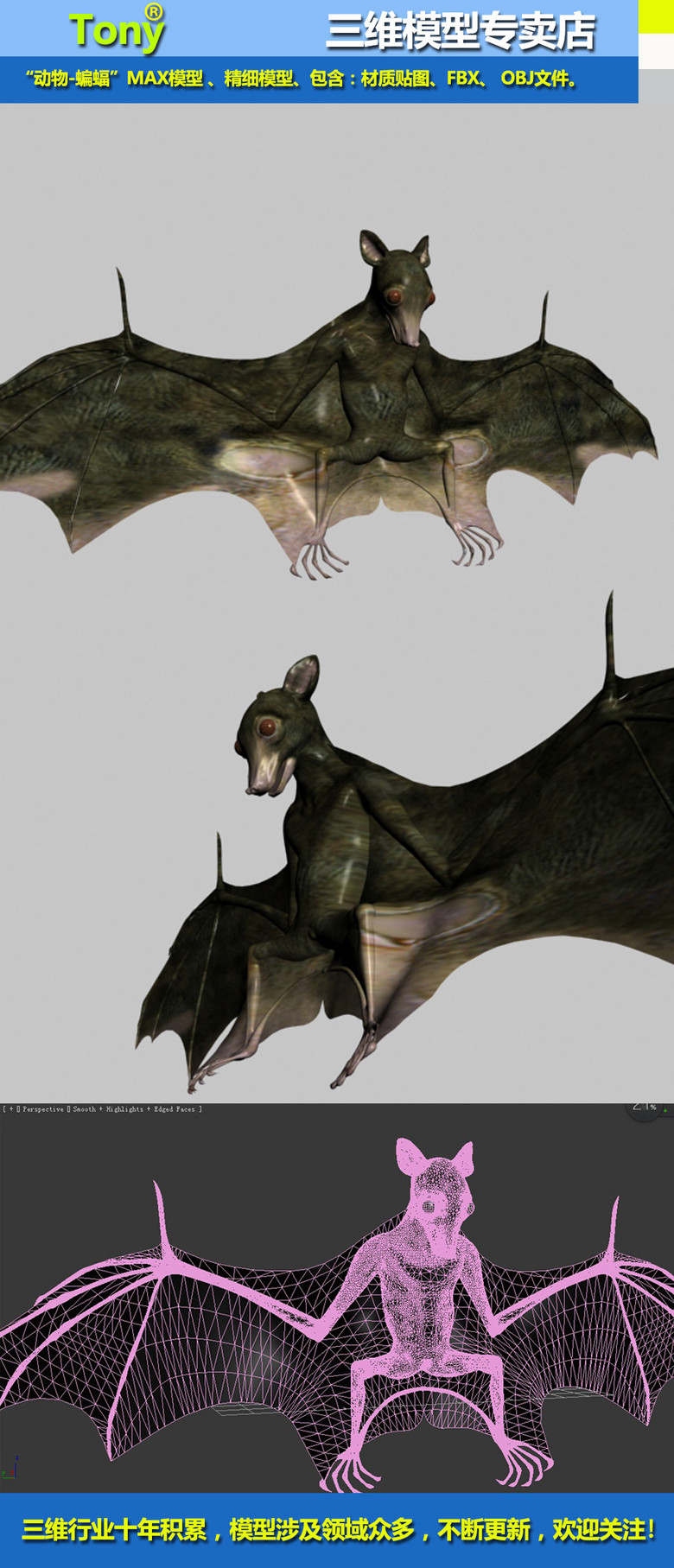Open the viewport '+' general menu label
The width and height of the screenshot is (674, 1568).
(11, 1108)
